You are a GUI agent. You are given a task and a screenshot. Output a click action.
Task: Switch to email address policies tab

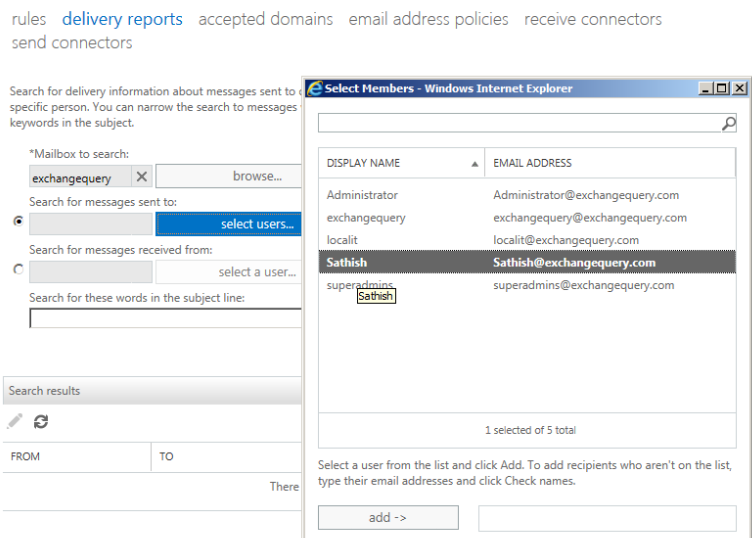click(x=428, y=19)
